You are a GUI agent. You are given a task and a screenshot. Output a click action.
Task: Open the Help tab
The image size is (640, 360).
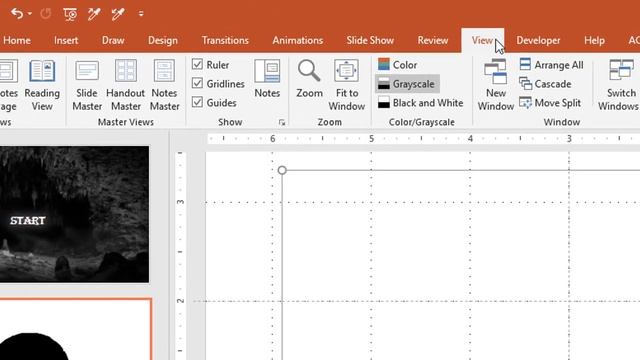pyautogui.click(x=594, y=40)
